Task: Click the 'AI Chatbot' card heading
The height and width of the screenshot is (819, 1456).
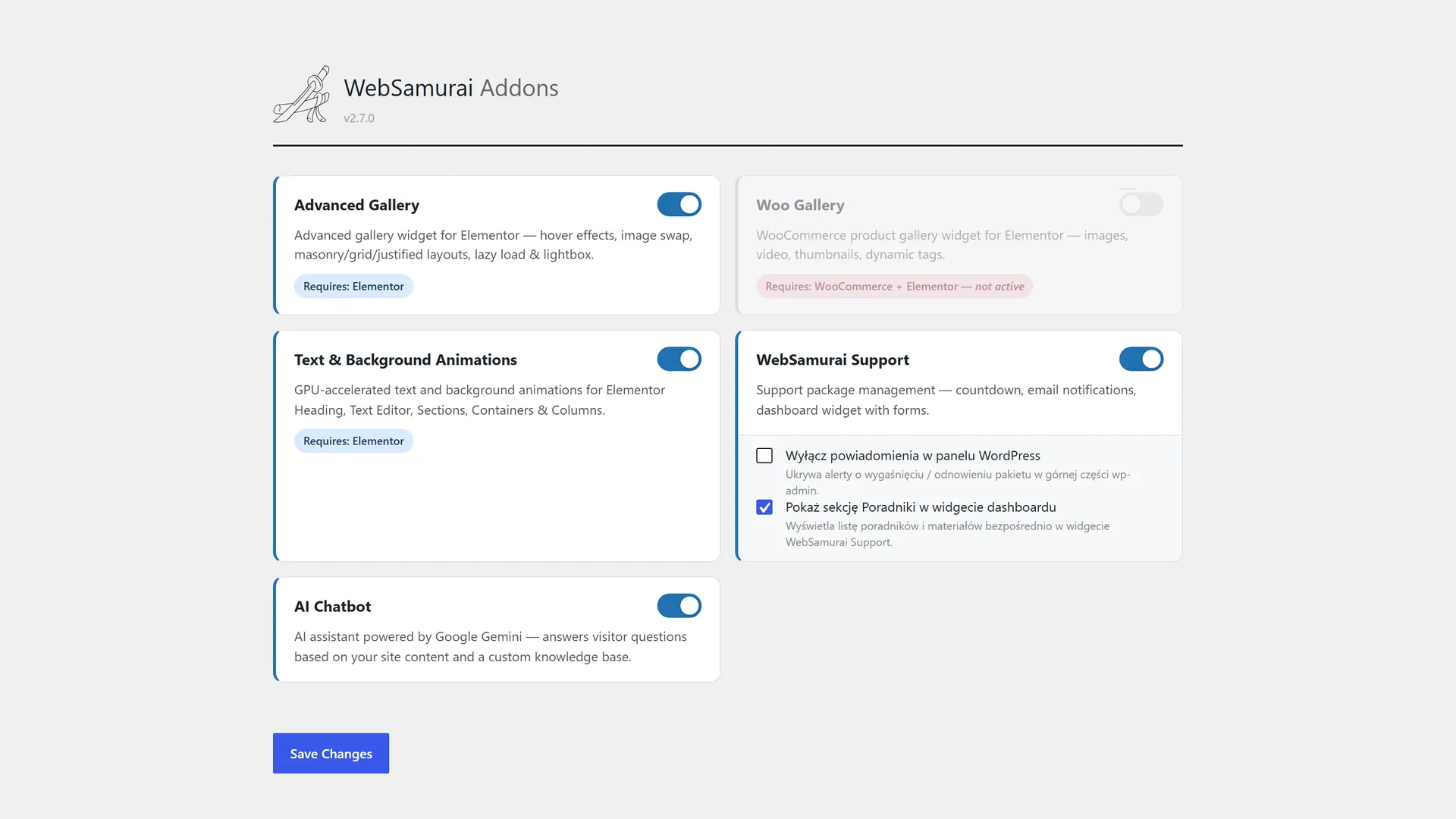Action: pyautogui.click(x=333, y=607)
